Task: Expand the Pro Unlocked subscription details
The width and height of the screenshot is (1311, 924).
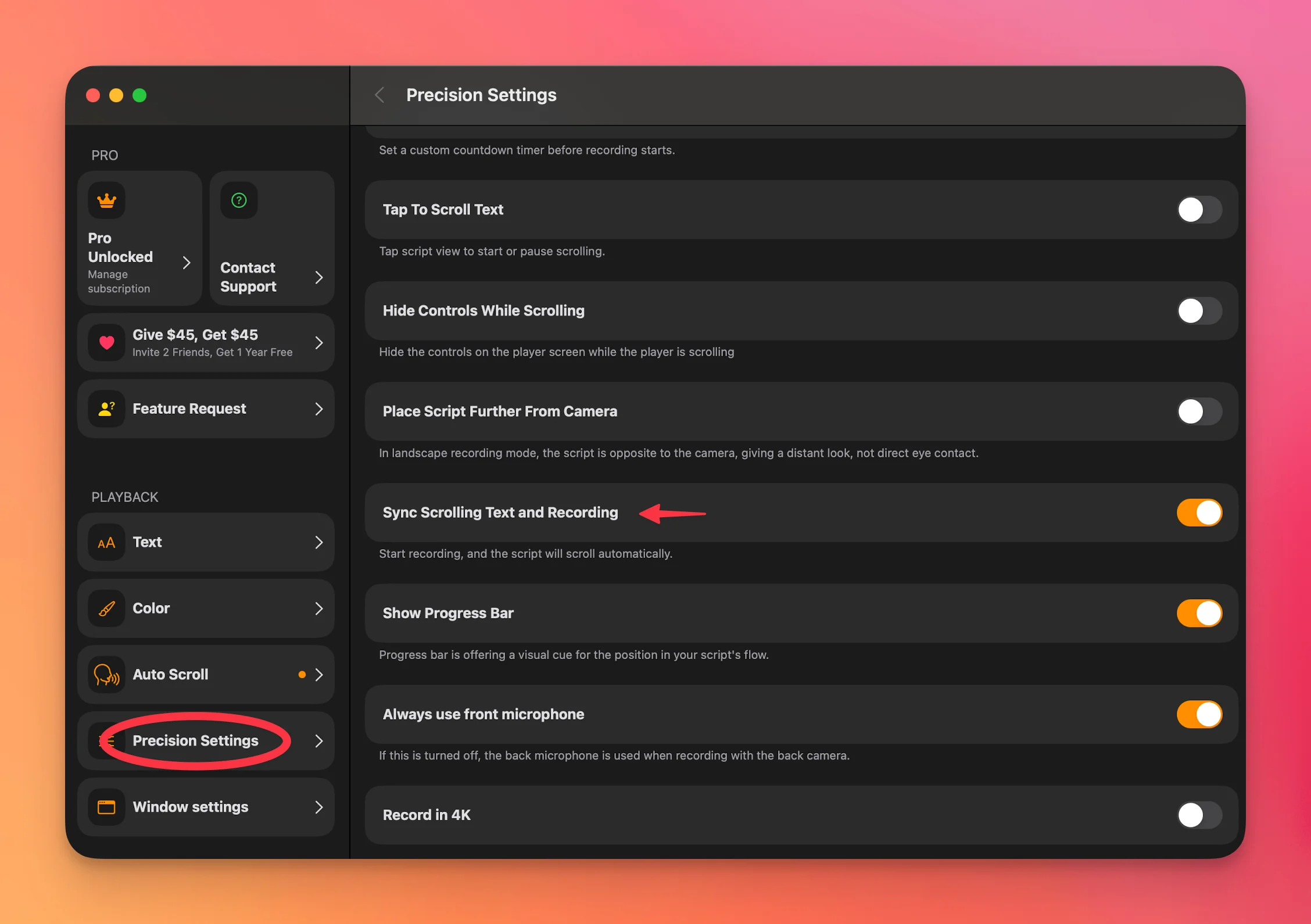Action: click(187, 263)
